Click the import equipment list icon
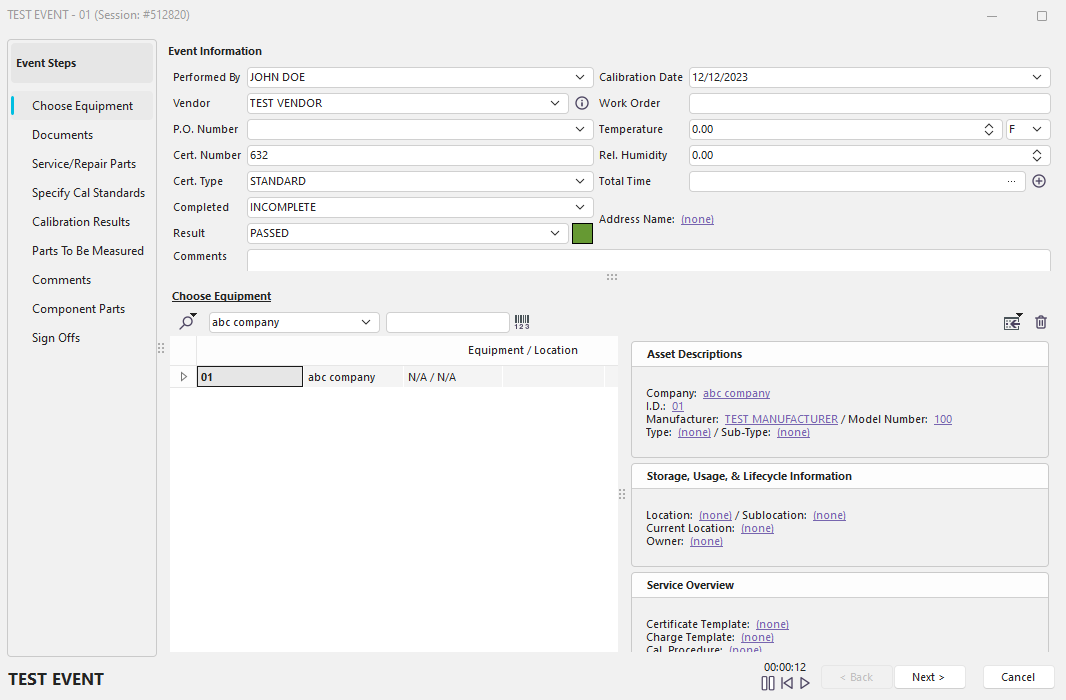 [x=1012, y=322]
